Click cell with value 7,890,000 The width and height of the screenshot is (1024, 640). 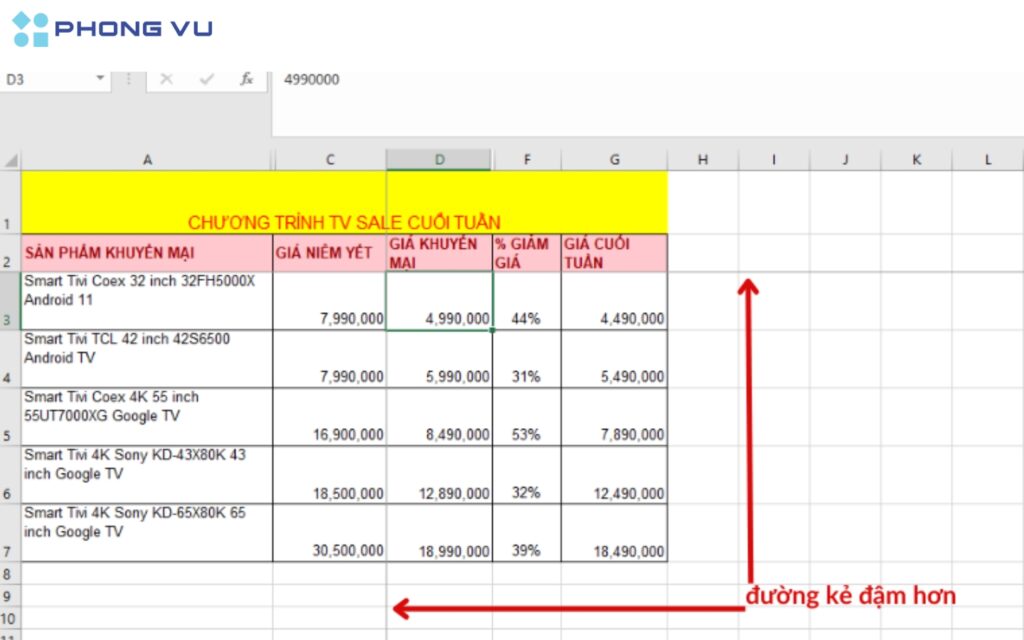click(x=615, y=417)
